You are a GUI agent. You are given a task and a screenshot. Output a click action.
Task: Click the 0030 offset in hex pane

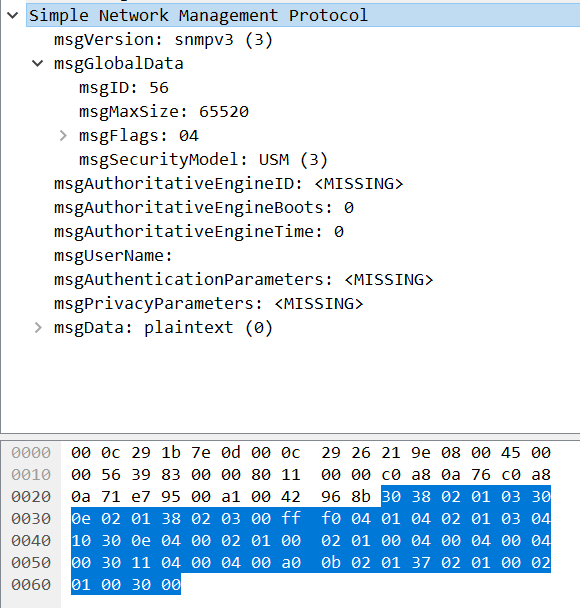[31, 519]
